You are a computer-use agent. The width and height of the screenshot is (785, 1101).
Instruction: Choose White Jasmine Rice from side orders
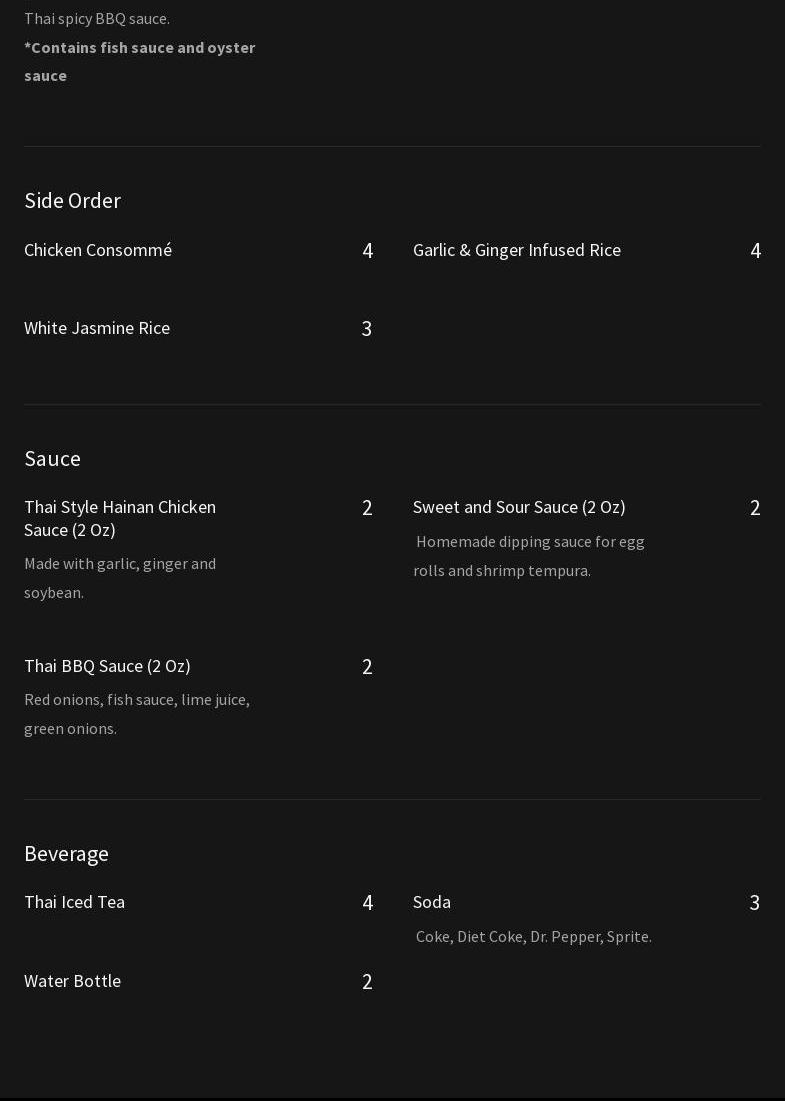click(x=97, y=328)
